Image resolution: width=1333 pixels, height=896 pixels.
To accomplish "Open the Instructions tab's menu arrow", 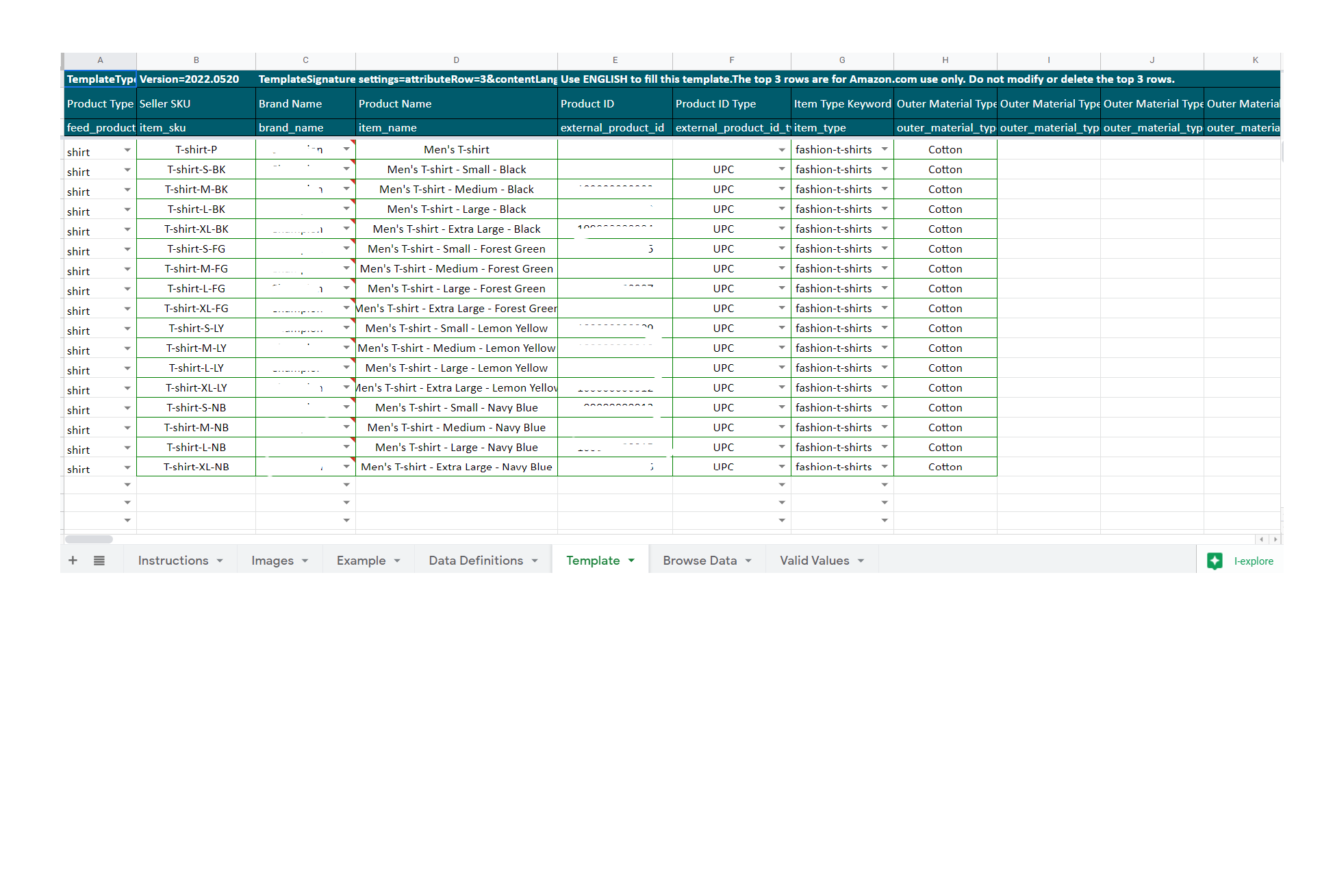I will point(220,561).
